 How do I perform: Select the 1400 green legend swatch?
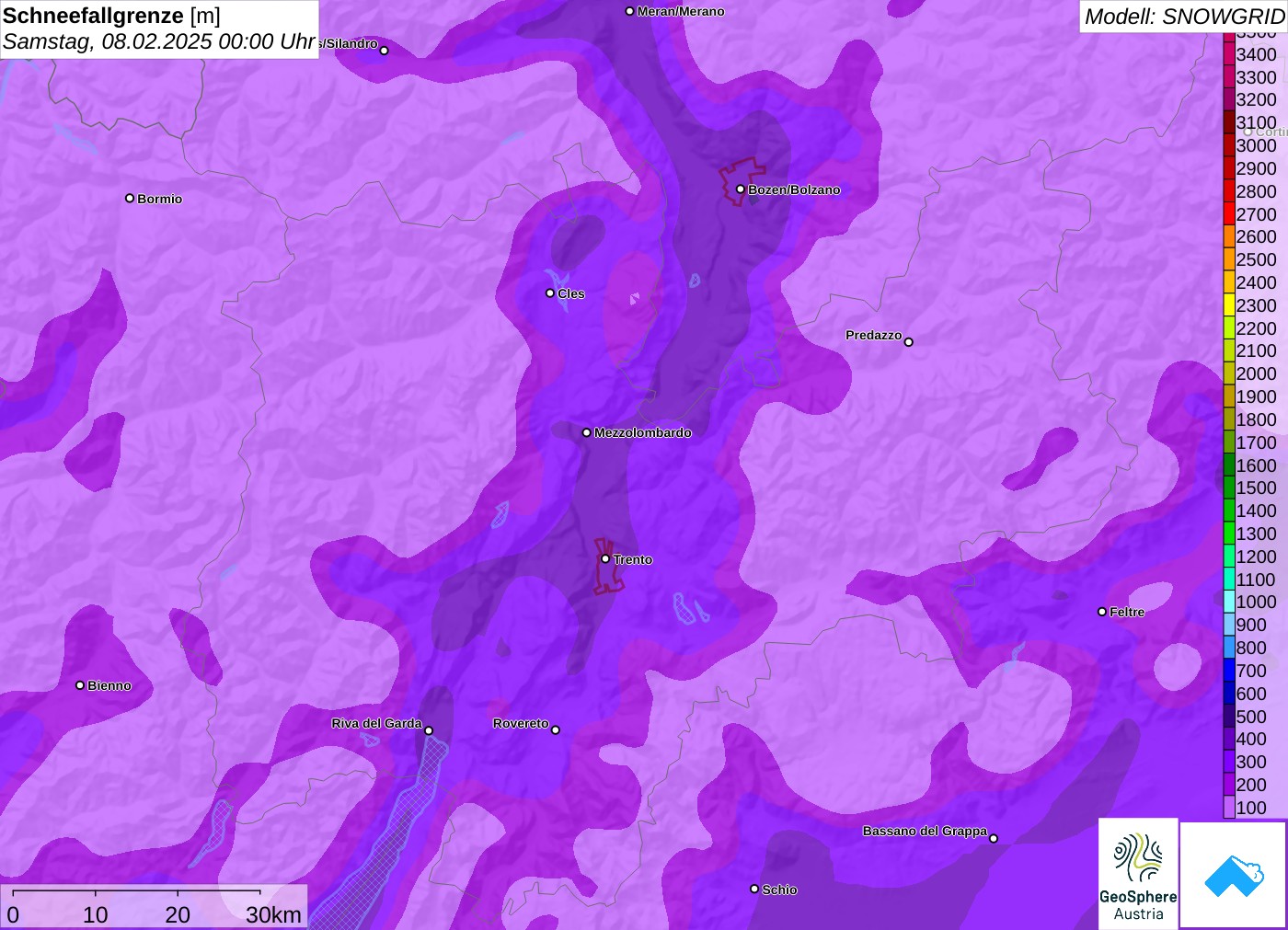1229,511
